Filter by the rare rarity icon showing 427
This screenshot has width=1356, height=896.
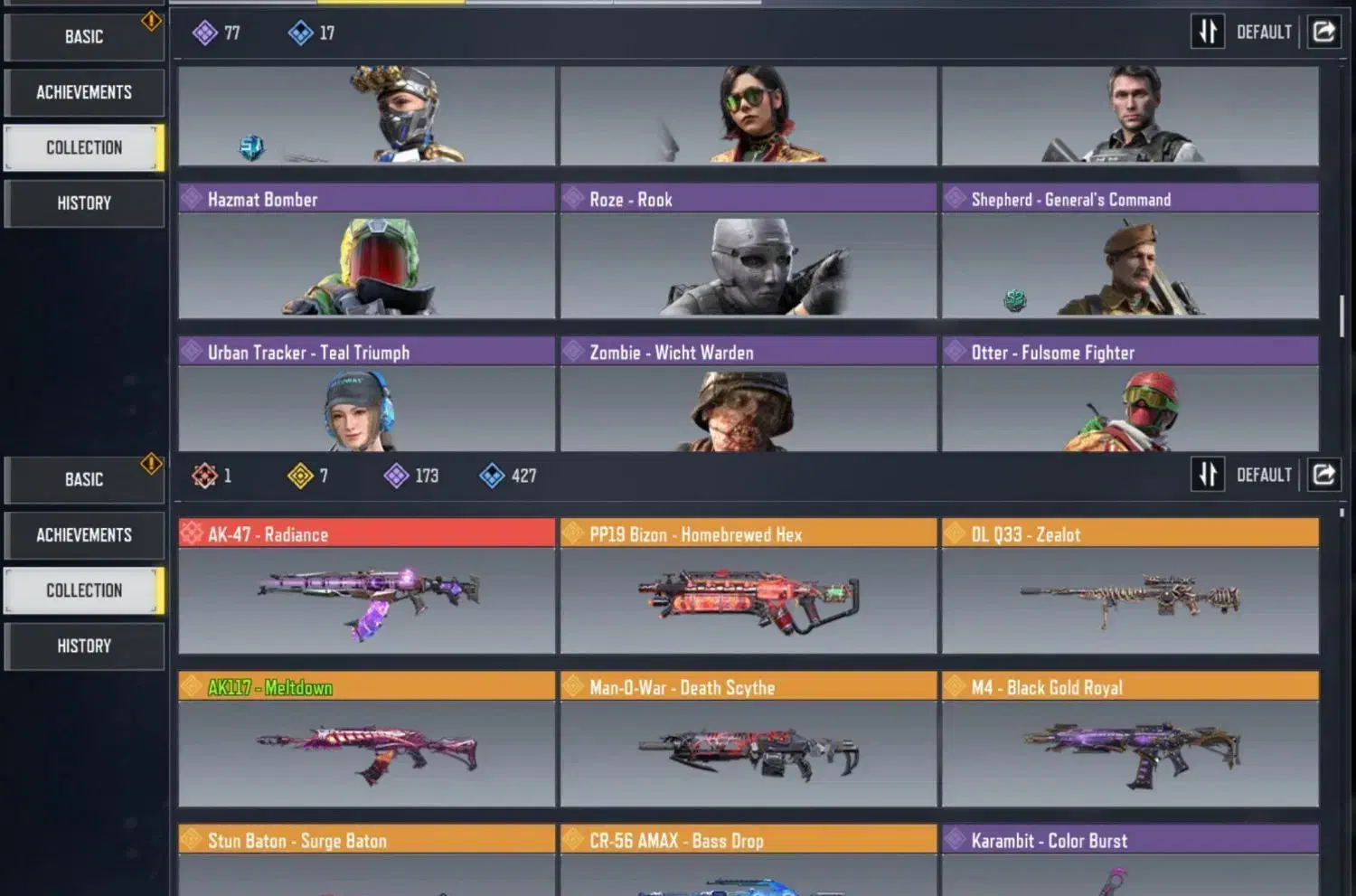[x=492, y=476]
